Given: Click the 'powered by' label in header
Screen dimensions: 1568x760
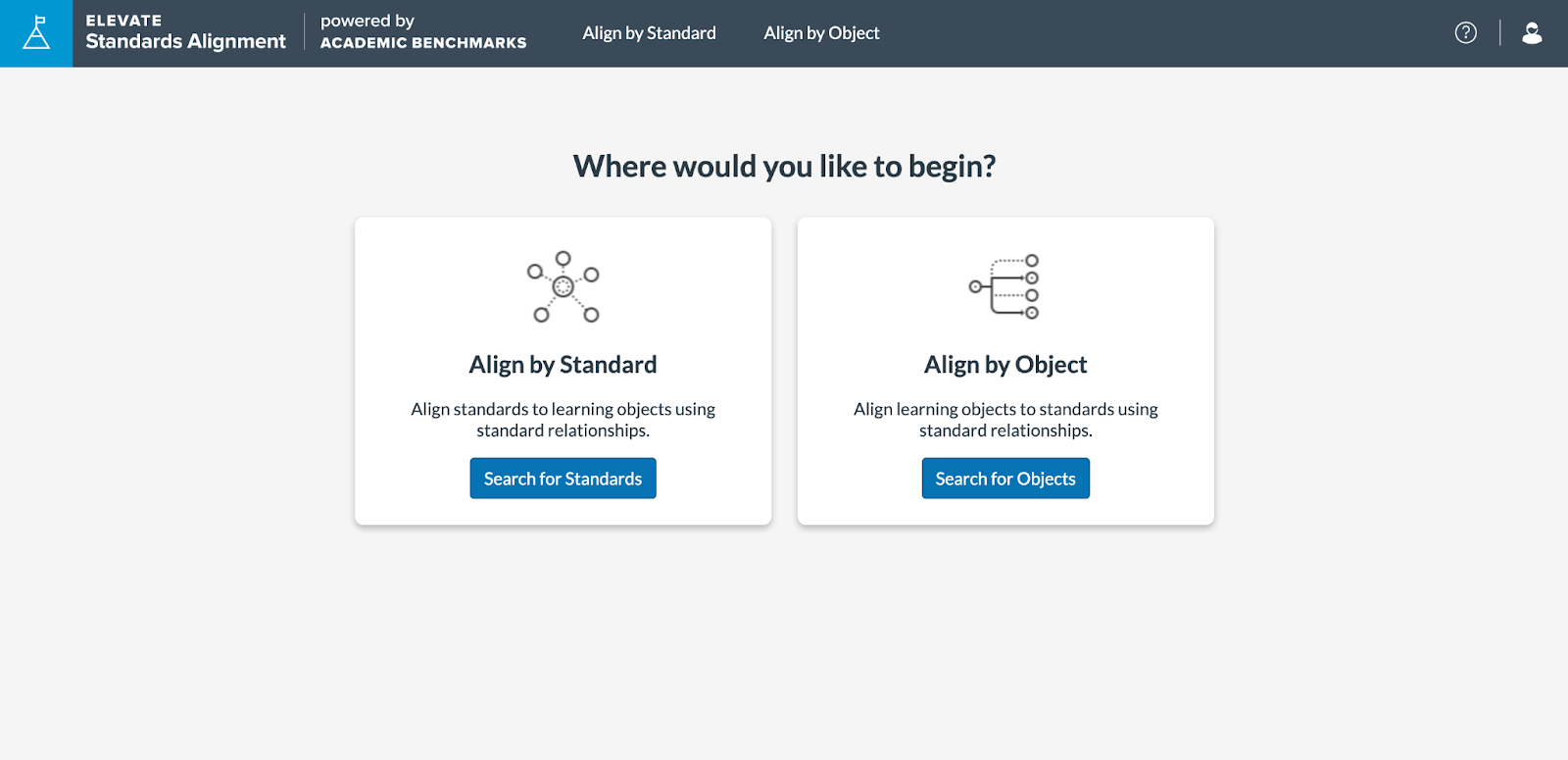Looking at the screenshot, I should [x=367, y=21].
